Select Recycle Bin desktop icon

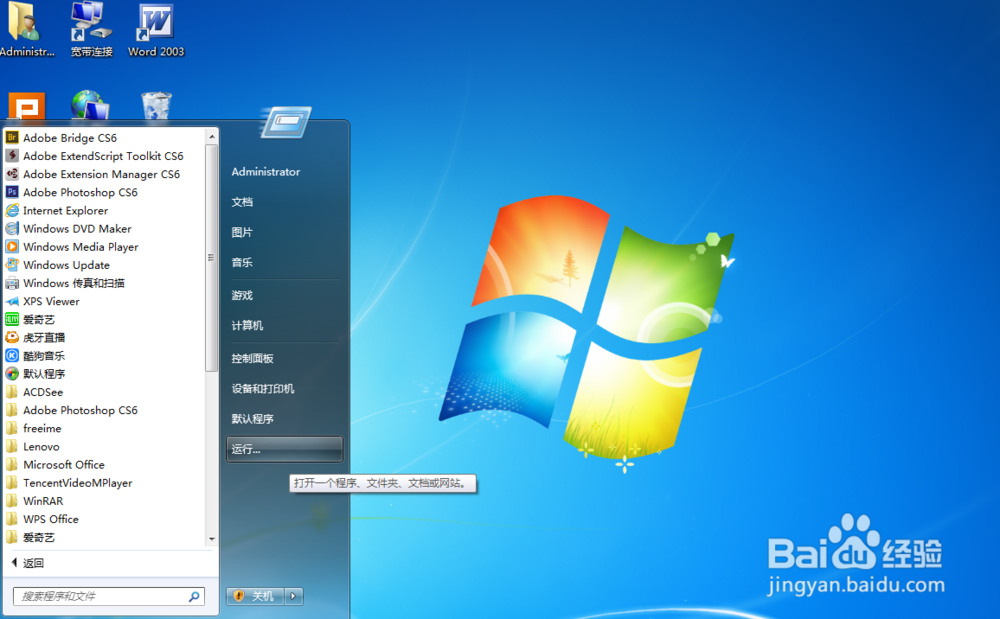156,105
